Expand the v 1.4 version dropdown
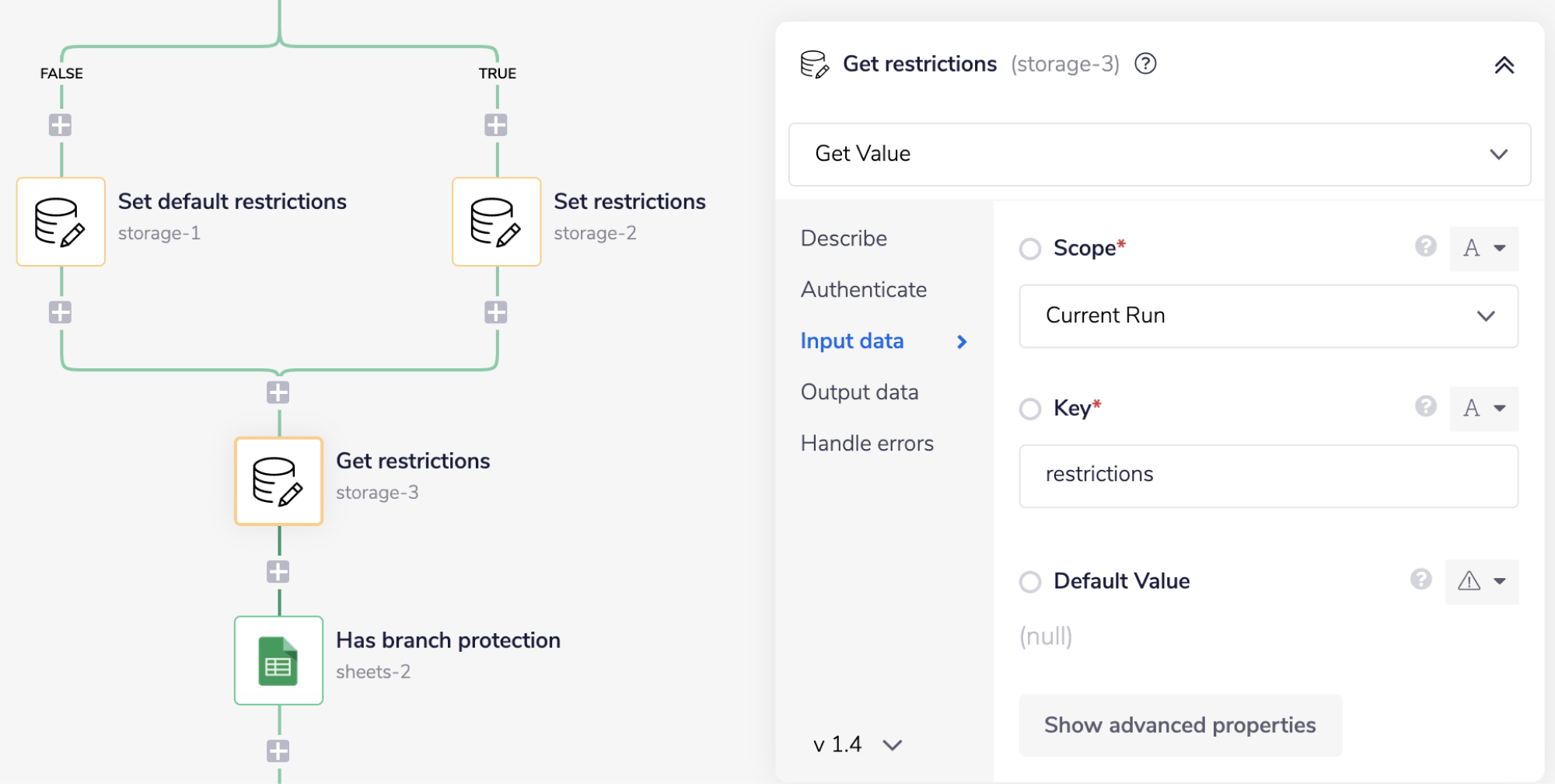 pos(855,744)
